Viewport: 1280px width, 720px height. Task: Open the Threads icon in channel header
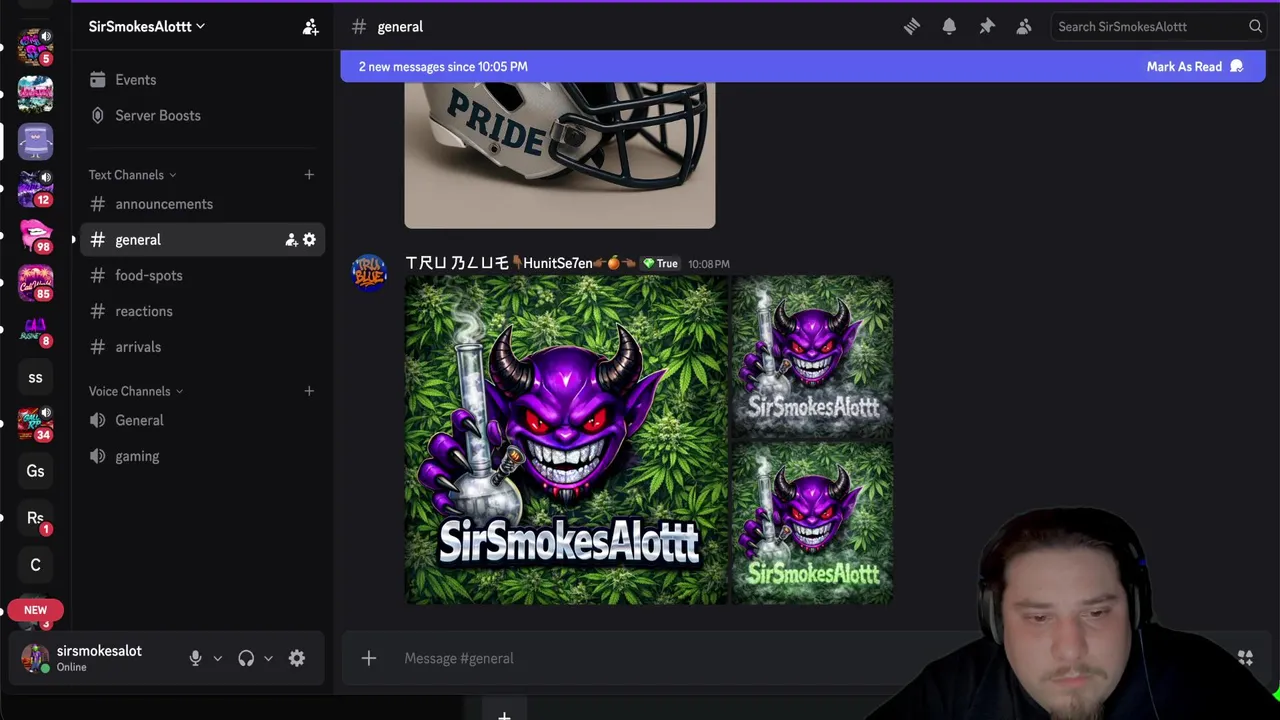pyautogui.click(x=912, y=27)
